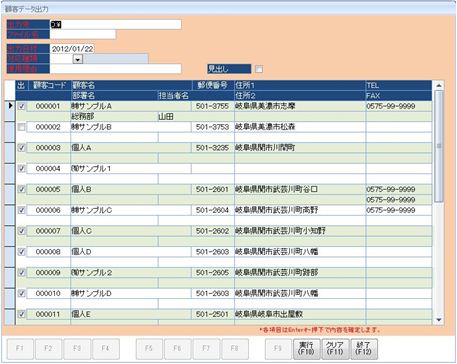The height and width of the screenshot is (364, 457).
Task: Toggle output checkbox for customer 000009
Action: pos(22,273)
